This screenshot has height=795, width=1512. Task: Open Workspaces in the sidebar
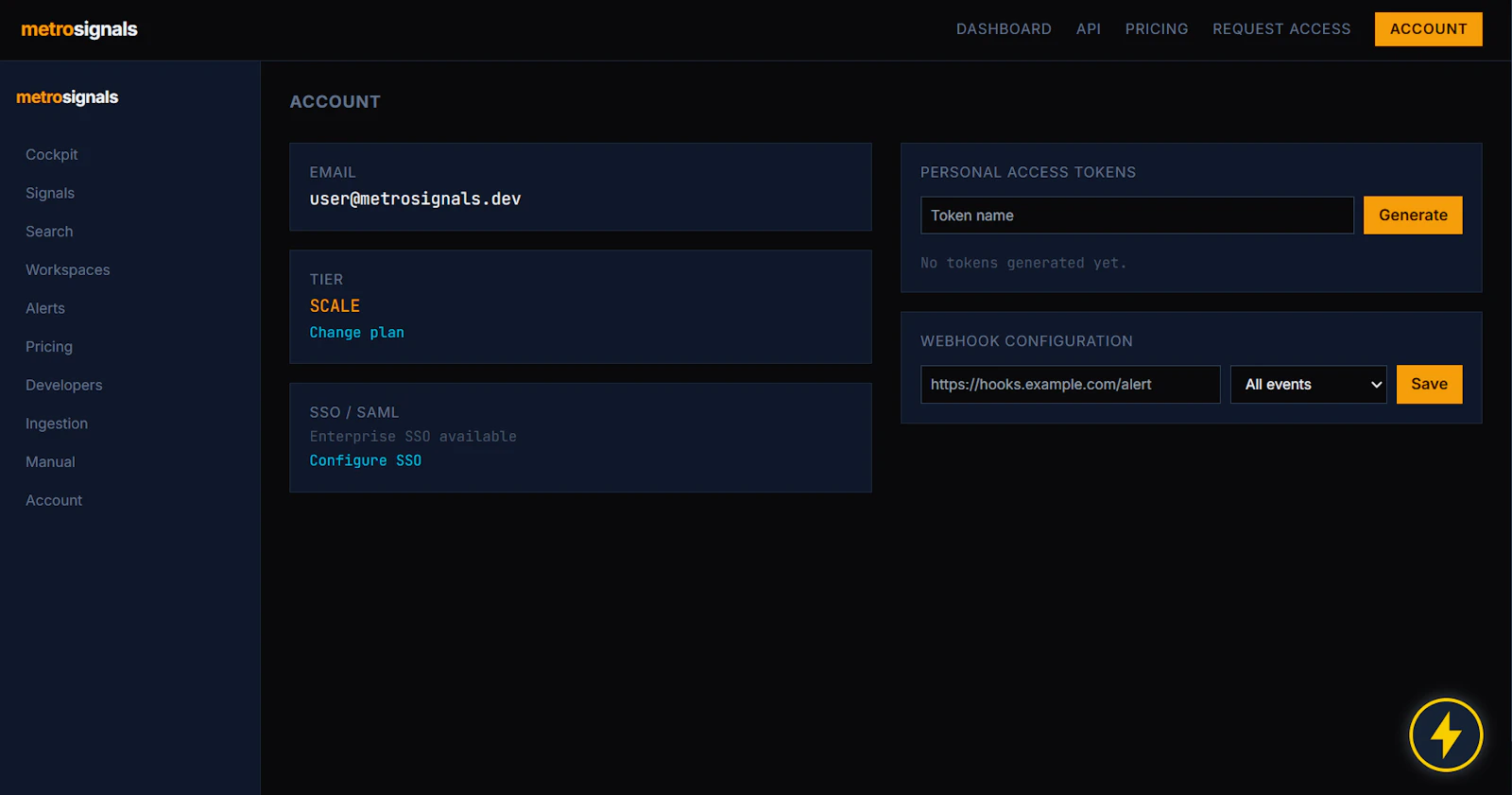tap(68, 270)
